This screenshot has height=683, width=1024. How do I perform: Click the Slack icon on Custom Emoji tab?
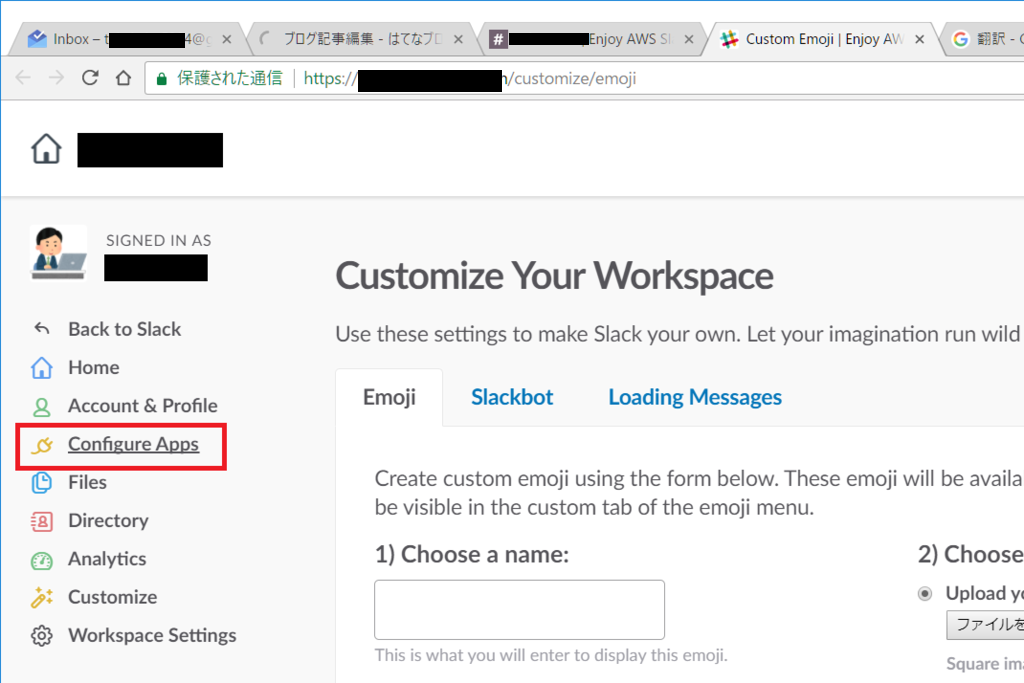[x=729, y=39]
